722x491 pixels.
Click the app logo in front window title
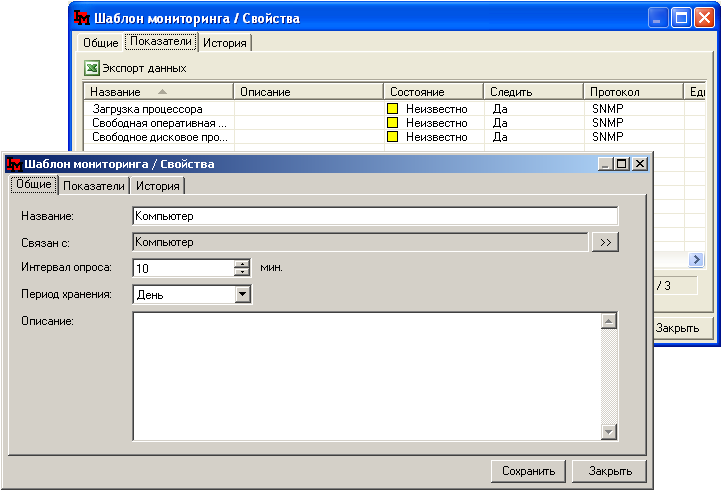(x=14, y=164)
